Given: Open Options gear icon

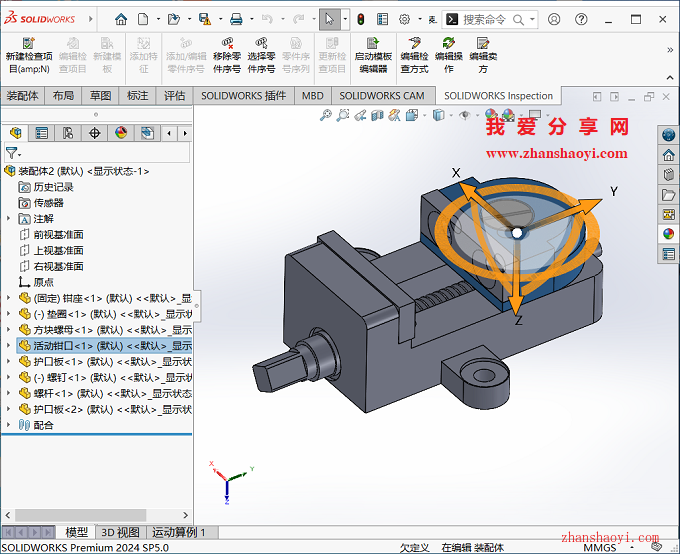Looking at the screenshot, I should point(405,19).
